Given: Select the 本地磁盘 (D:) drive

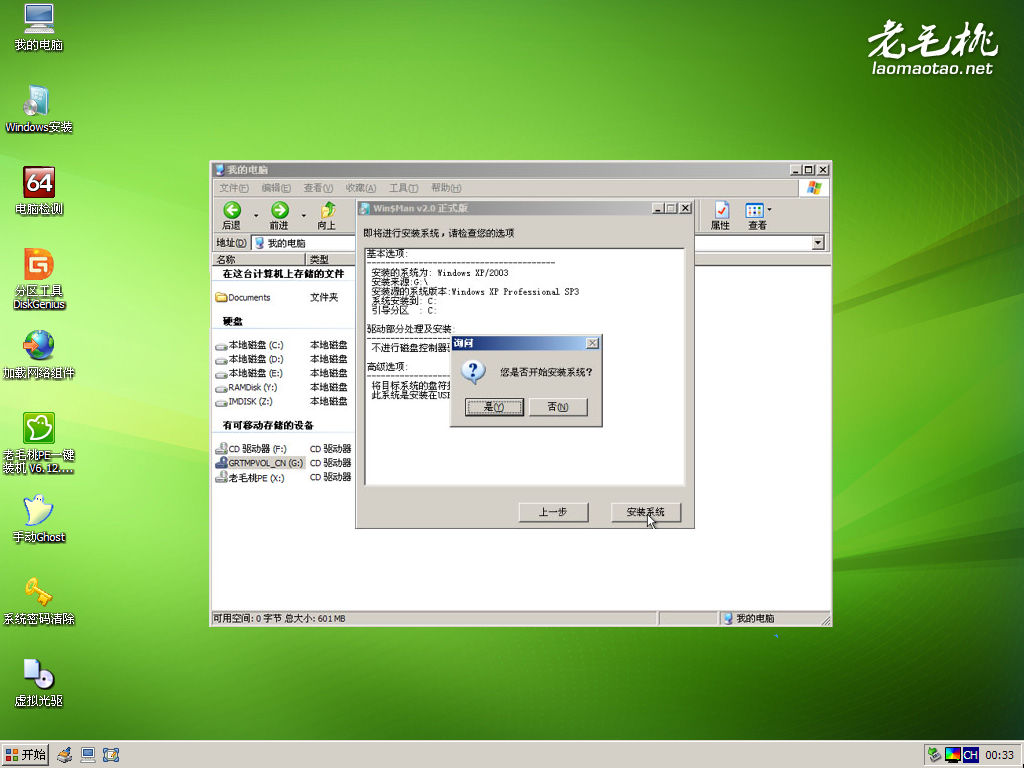Looking at the screenshot, I should [x=249, y=359].
